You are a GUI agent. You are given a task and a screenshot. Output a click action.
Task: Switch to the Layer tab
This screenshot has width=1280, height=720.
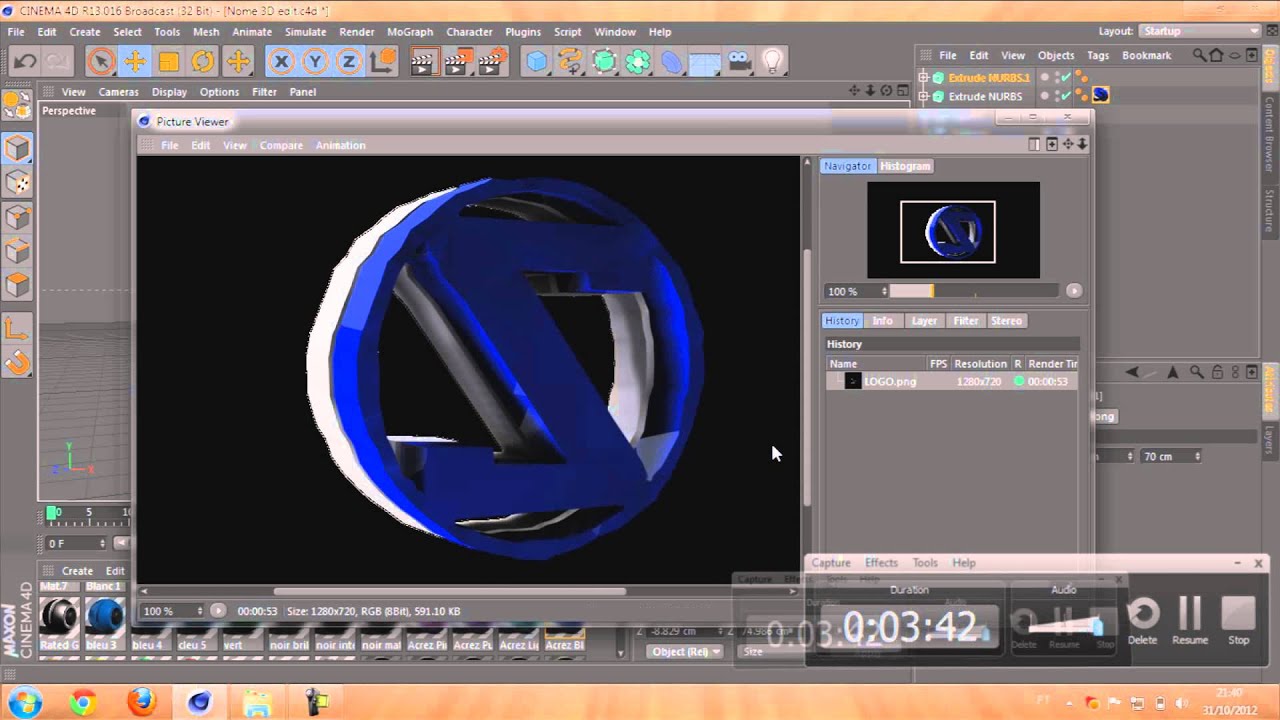(x=924, y=321)
